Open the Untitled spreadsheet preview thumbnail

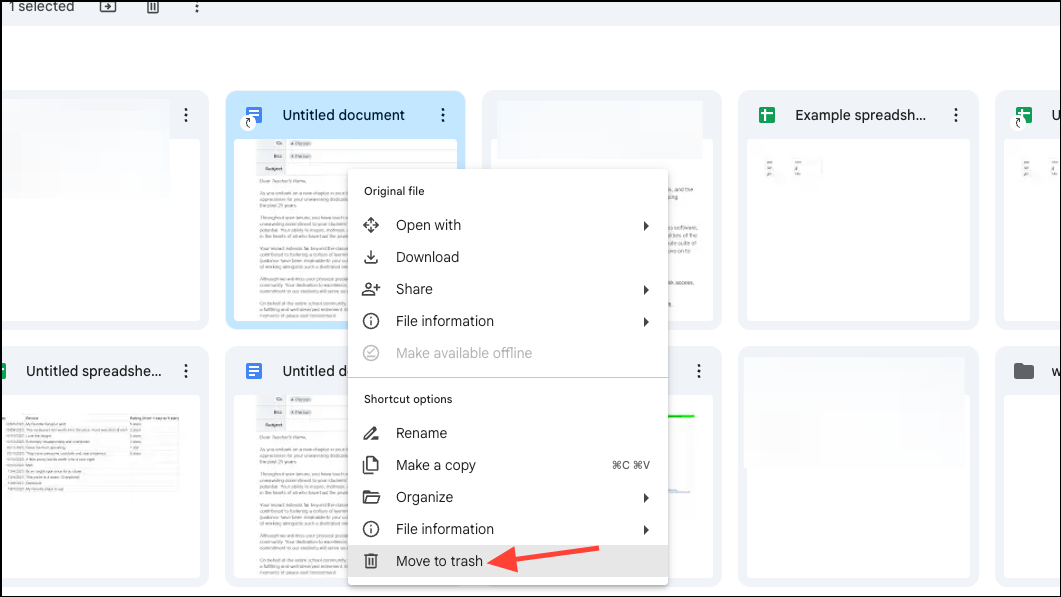[99, 487]
